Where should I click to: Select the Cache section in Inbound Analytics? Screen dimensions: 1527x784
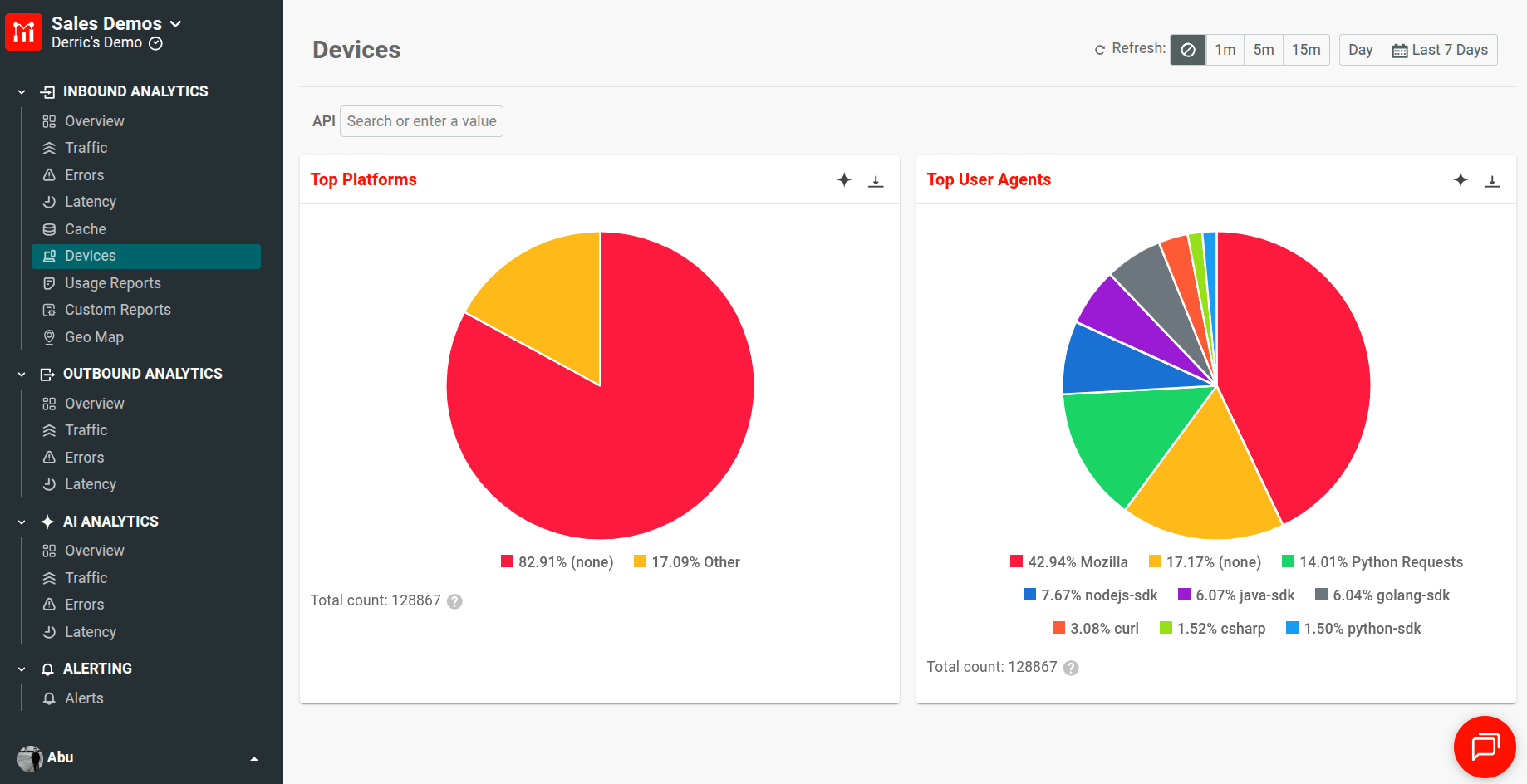(x=85, y=228)
